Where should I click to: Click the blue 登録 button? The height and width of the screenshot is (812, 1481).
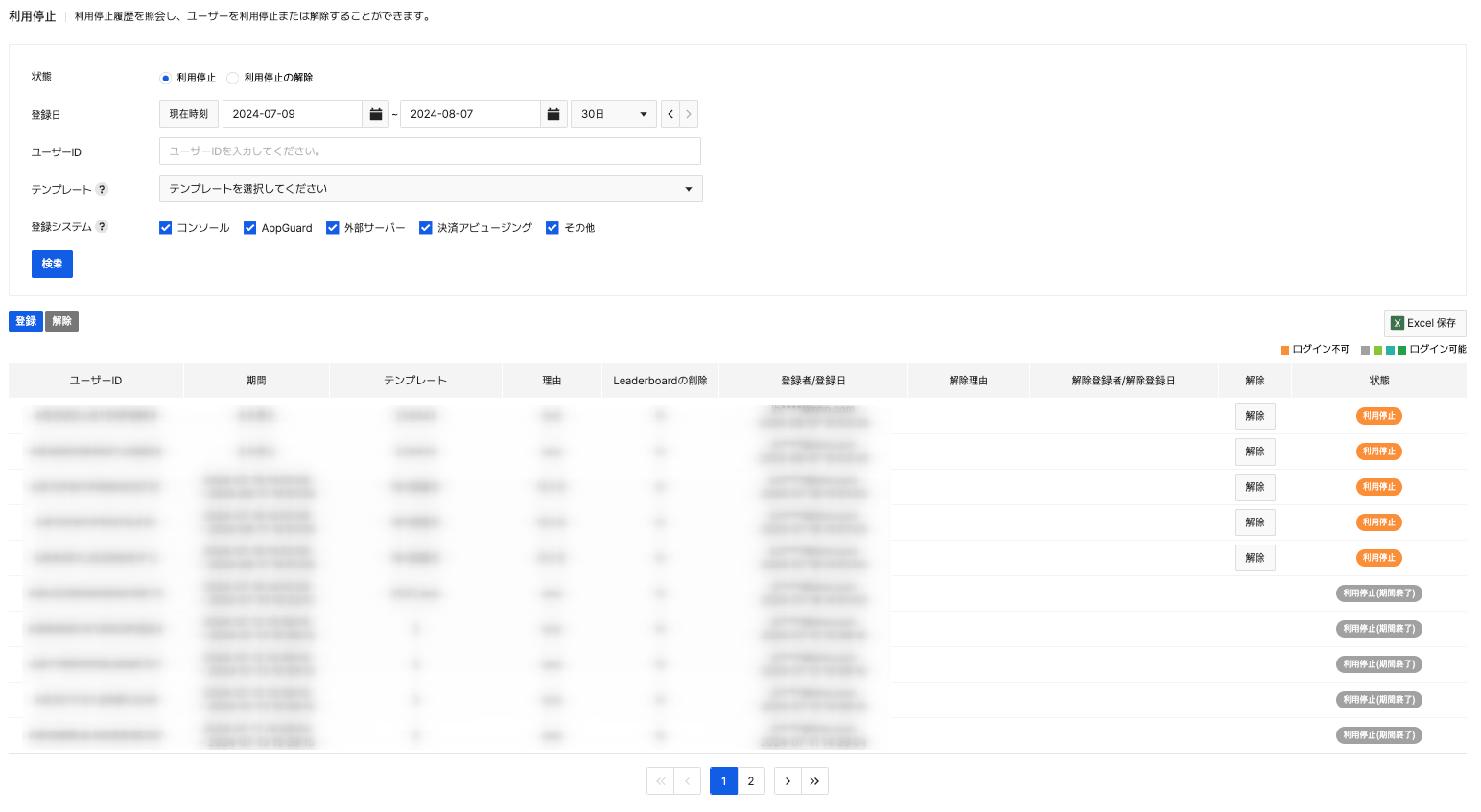pos(26,321)
